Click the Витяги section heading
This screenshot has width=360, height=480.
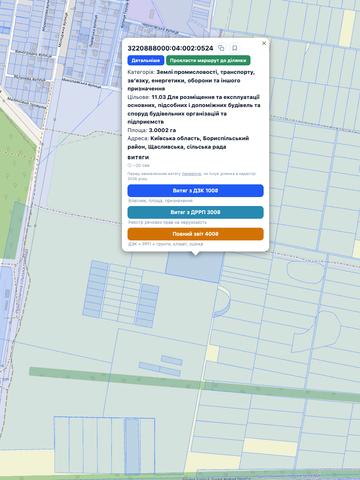tap(138, 157)
